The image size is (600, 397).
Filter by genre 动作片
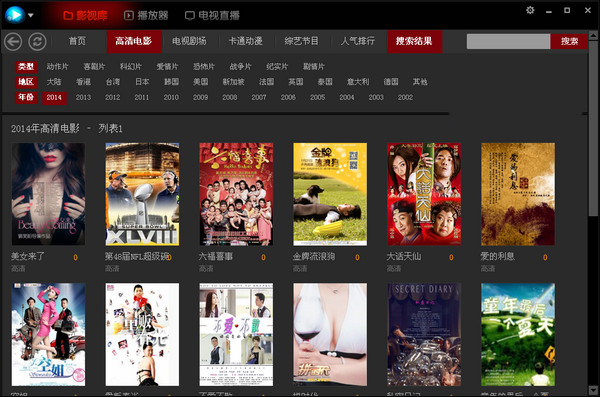coord(57,67)
